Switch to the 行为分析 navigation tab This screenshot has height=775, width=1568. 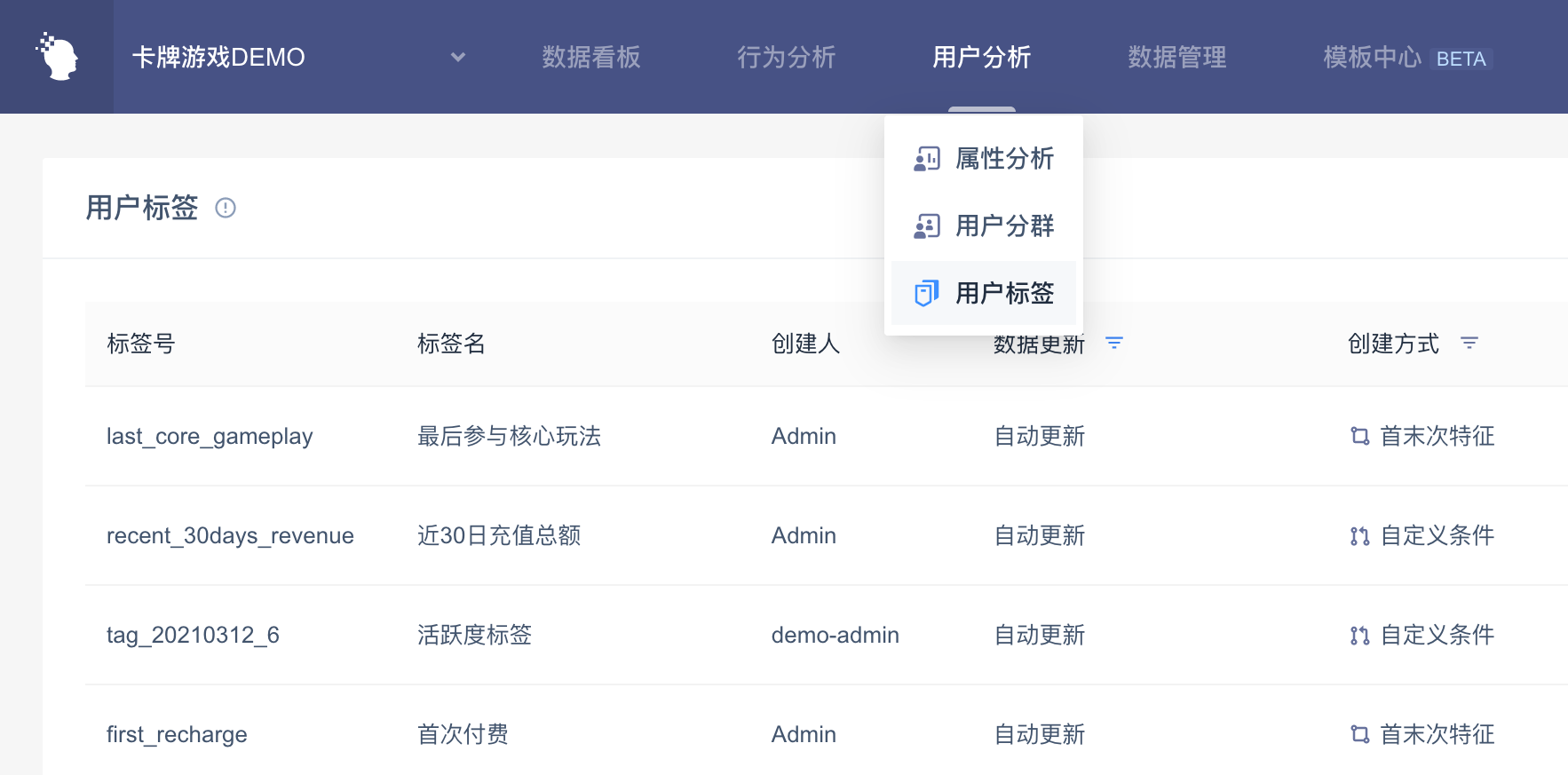786,58
